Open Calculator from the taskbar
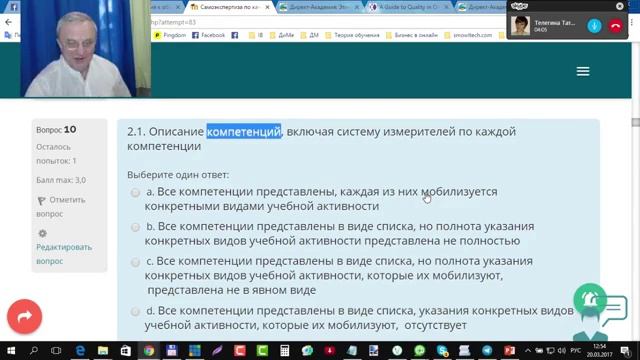The width and height of the screenshot is (640, 360). (x=284, y=351)
